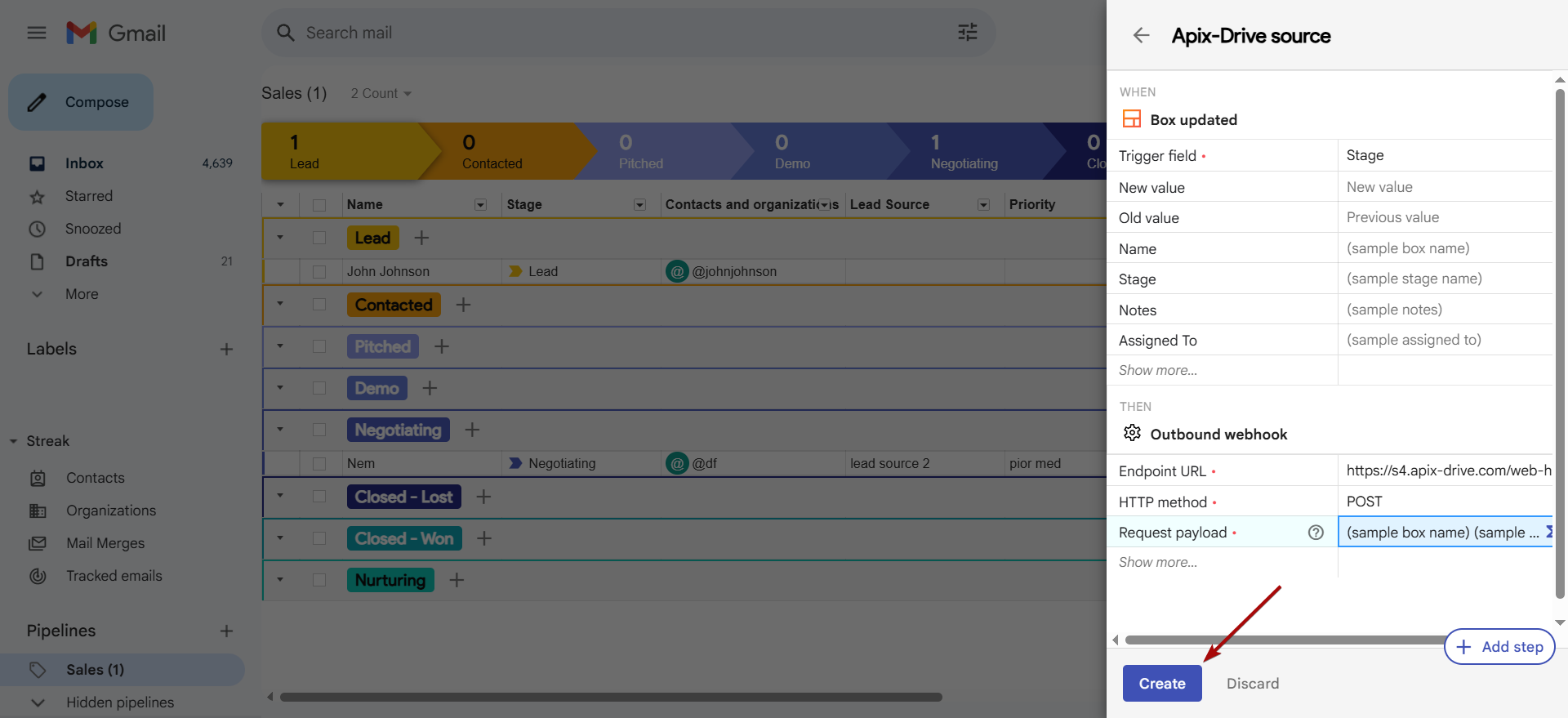Open the Name column dropdown arrow
Viewport: 1568px width, 718px height.
coord(480,205)
